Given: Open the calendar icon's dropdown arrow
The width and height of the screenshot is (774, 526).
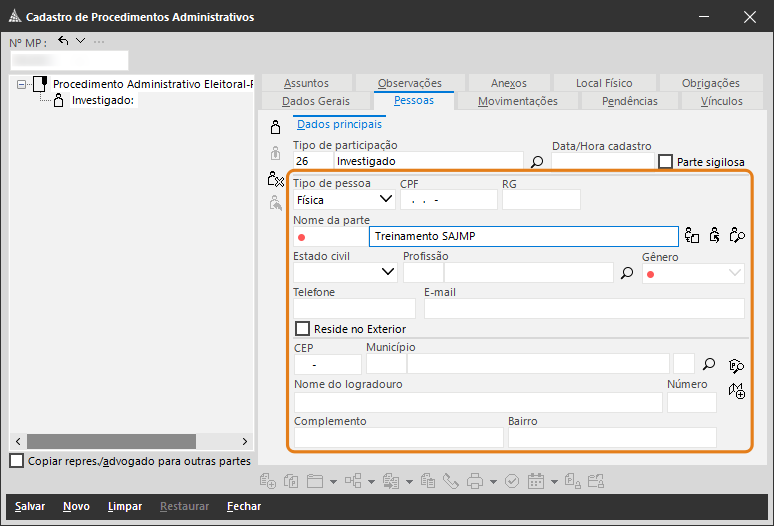Looking at the screenshot, I should pyautogui.click(x=554, y=482).
